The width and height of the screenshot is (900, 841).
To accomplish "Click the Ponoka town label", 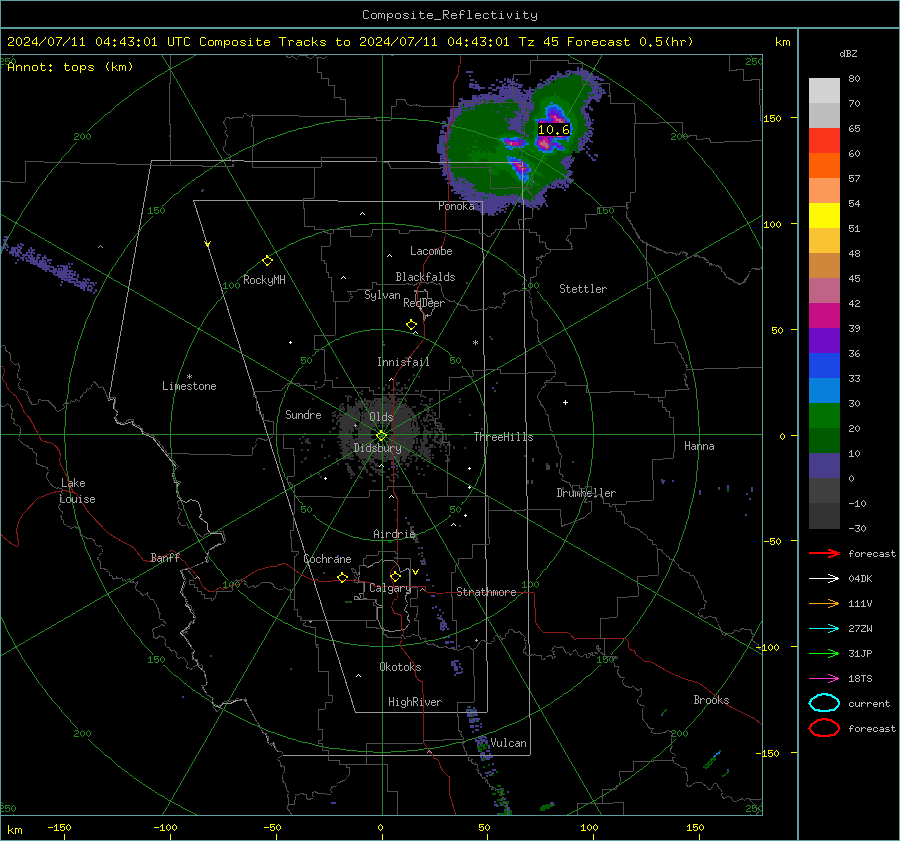I will coord(456,206).
